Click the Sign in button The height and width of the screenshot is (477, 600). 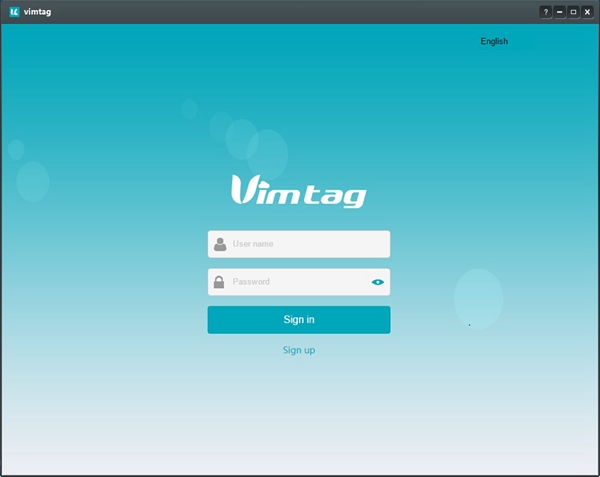[x=299, y=320]
